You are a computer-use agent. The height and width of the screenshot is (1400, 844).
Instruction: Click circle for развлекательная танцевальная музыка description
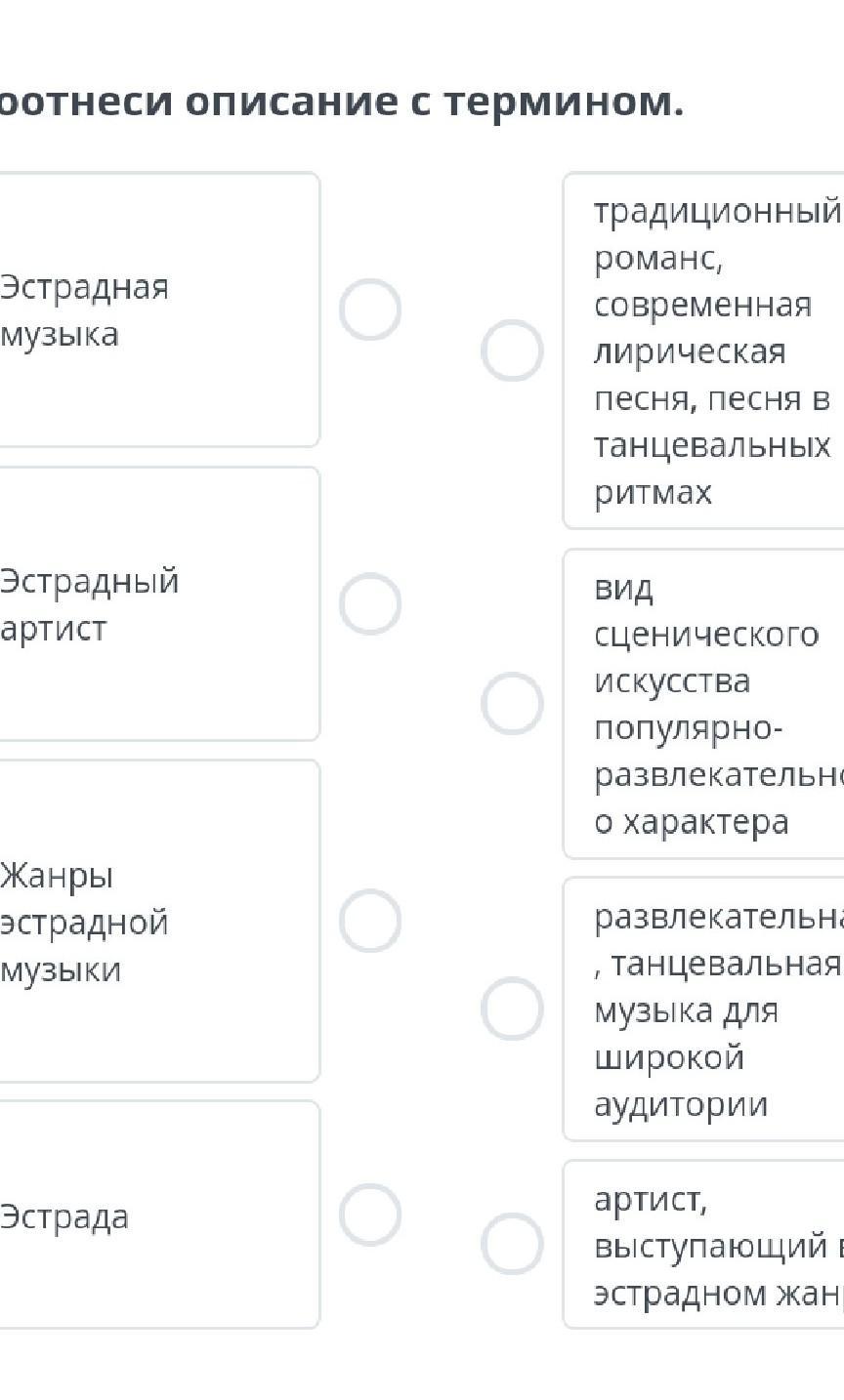512,1009
